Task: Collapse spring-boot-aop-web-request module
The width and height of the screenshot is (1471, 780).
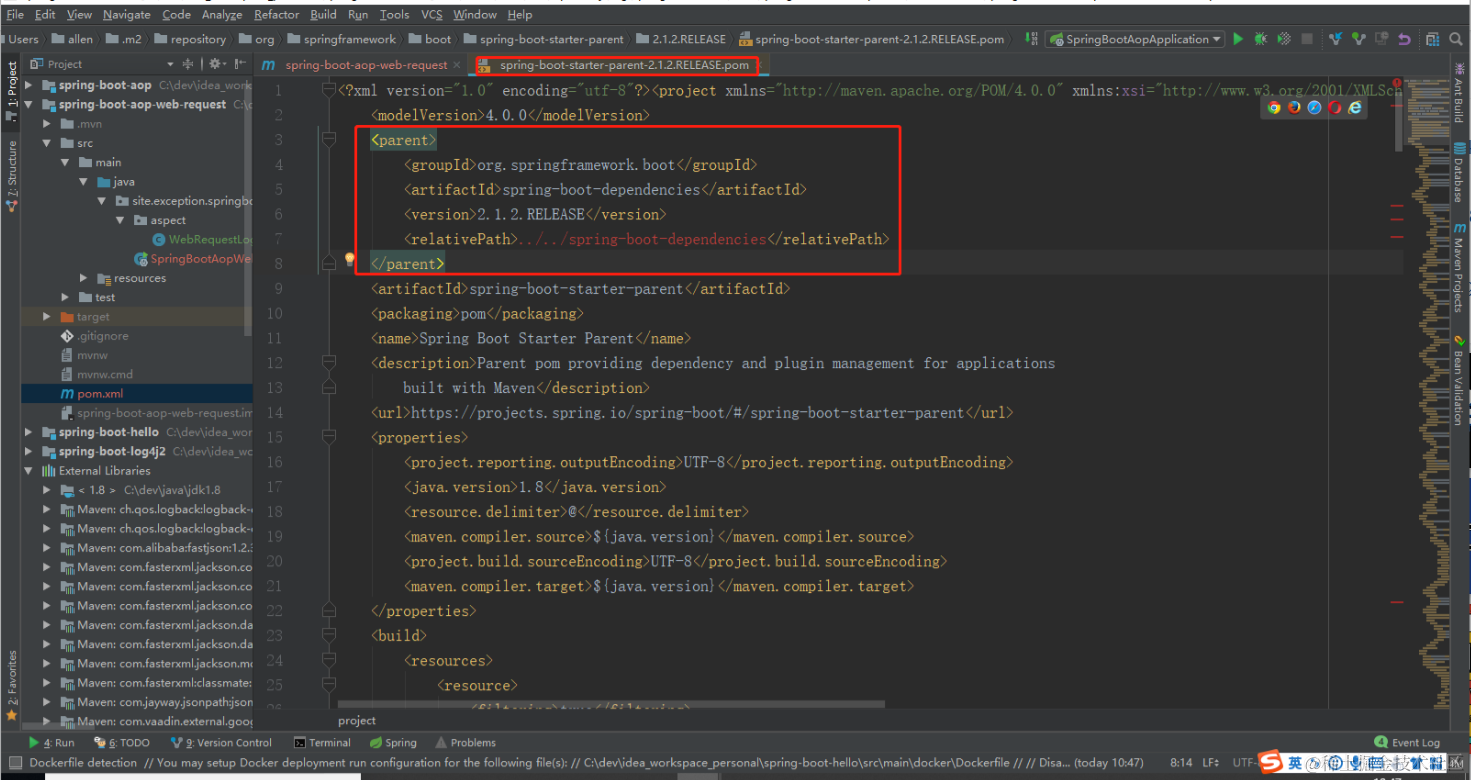Action: pos(29,104)
